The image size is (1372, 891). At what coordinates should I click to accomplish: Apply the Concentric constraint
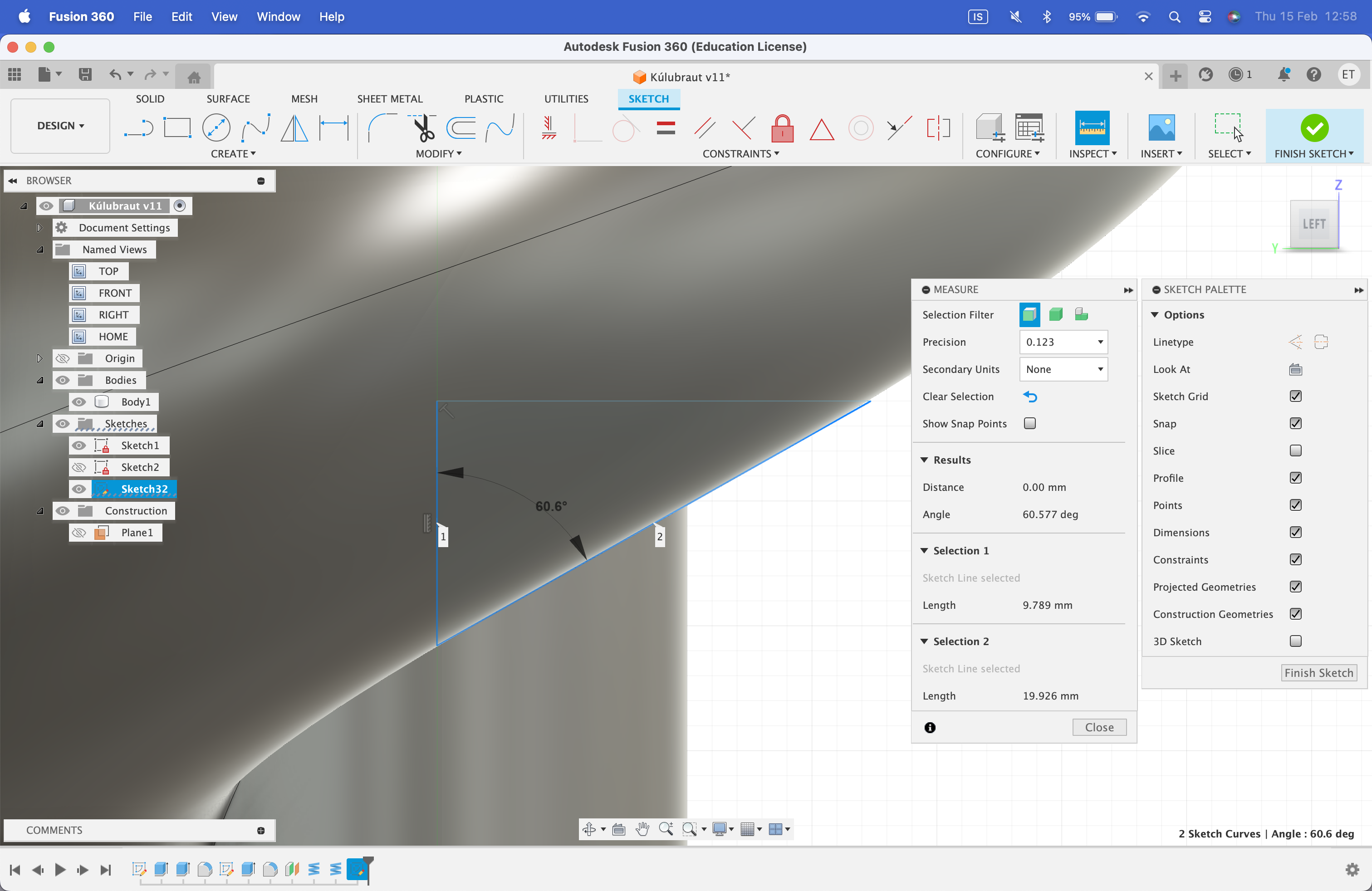pos(861,128)
